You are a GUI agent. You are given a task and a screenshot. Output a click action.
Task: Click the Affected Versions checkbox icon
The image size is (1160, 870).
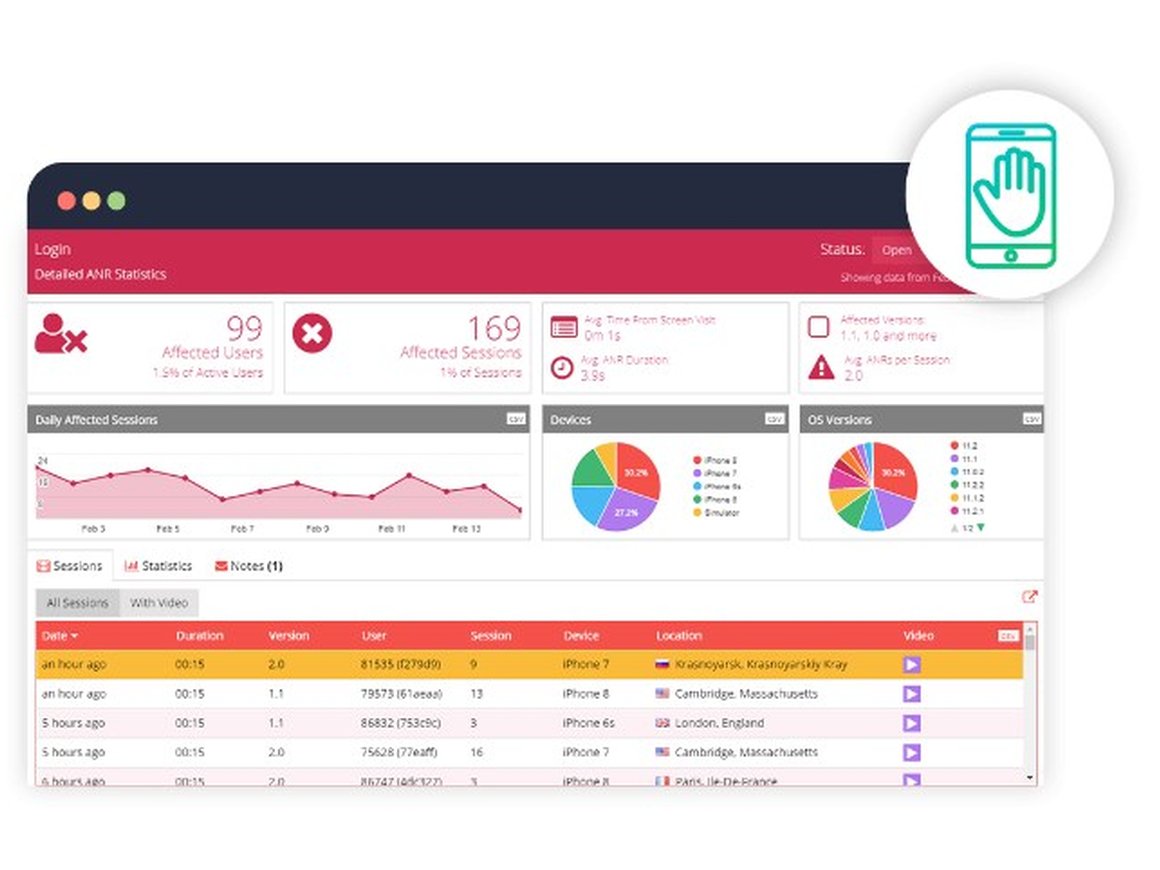(819, 327)
